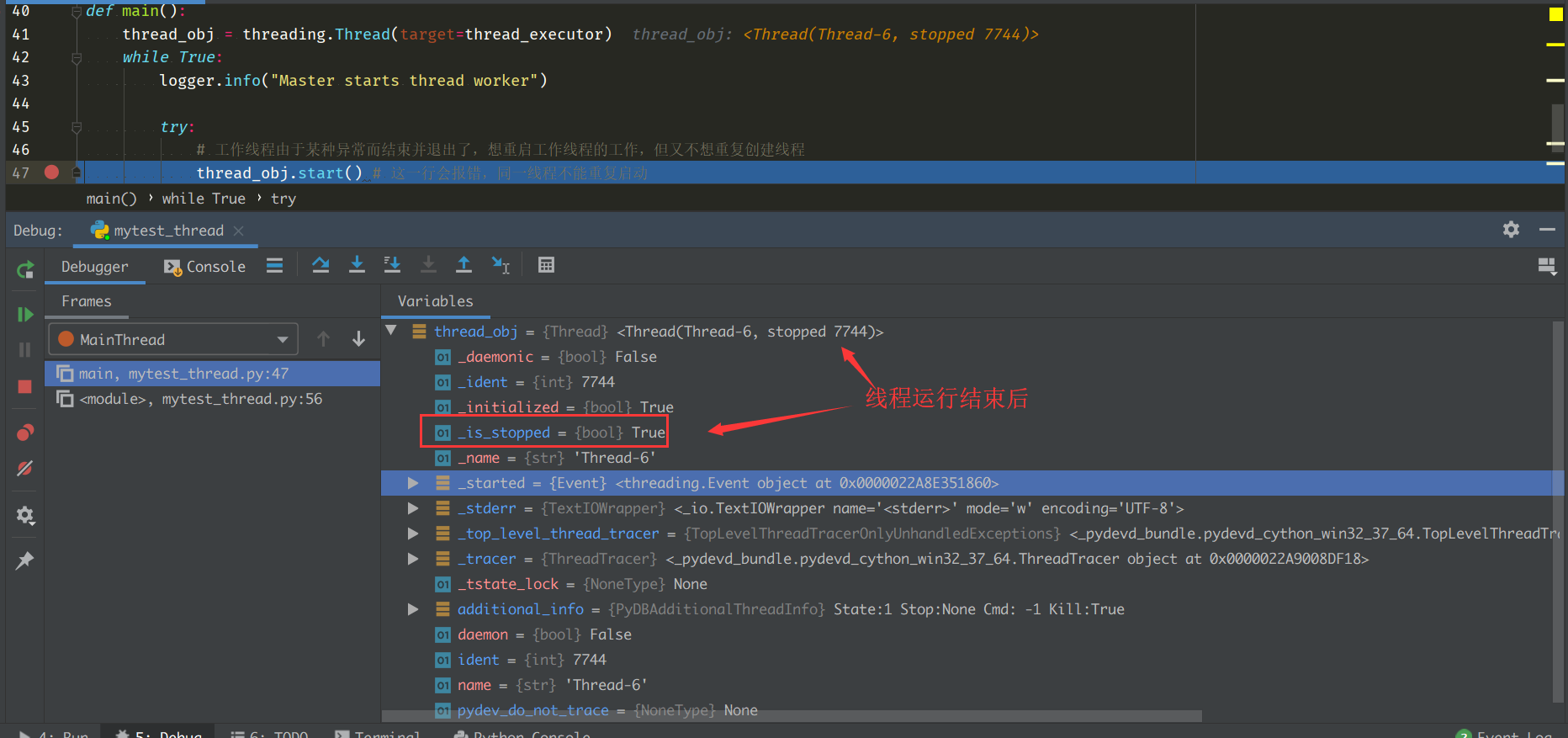Toggle code folding at while True line
Viewport: 1568px width, 738px height.
point(77,57)
